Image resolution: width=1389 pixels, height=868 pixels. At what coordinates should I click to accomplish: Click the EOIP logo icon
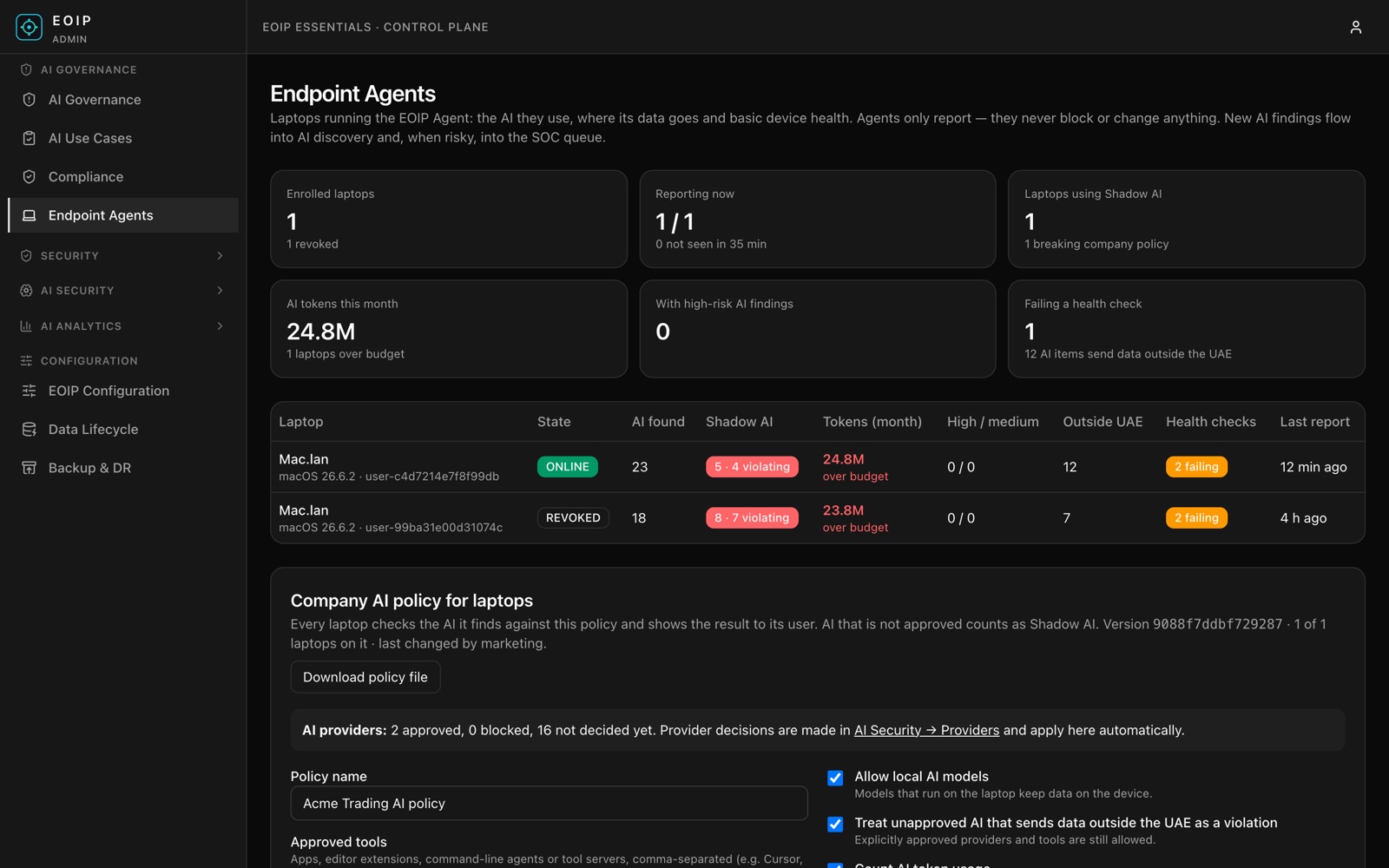(29, 28)
